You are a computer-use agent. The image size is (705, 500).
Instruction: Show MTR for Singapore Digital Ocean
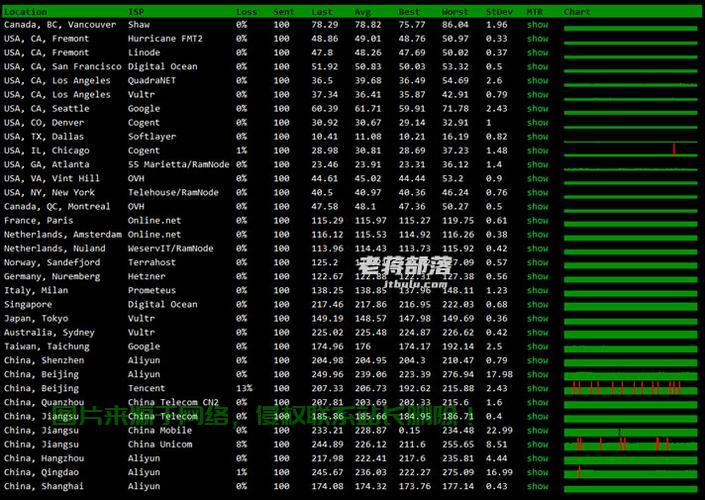pos(537,304)
